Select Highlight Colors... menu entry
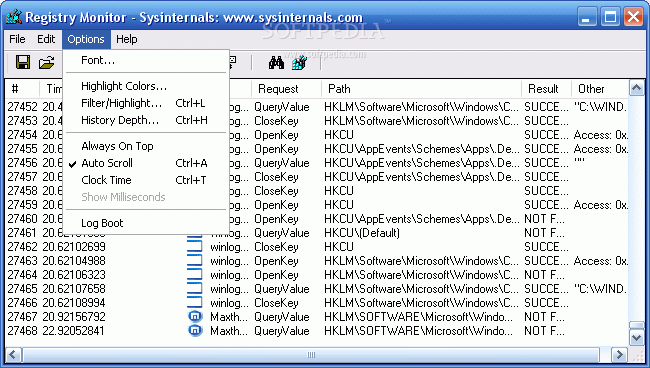 click(x=146, y=86)
